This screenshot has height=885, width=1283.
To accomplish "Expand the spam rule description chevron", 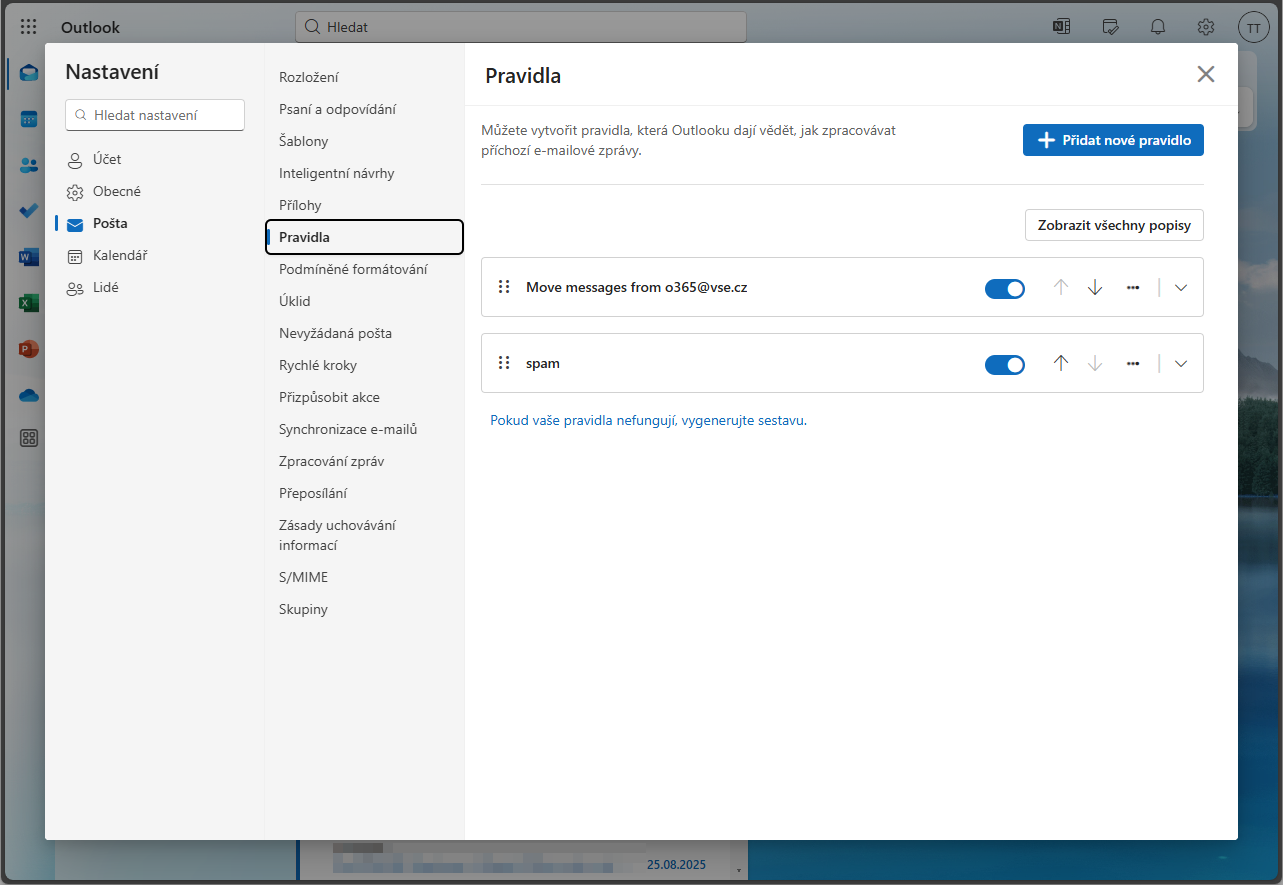I will tap(1181, 364).
